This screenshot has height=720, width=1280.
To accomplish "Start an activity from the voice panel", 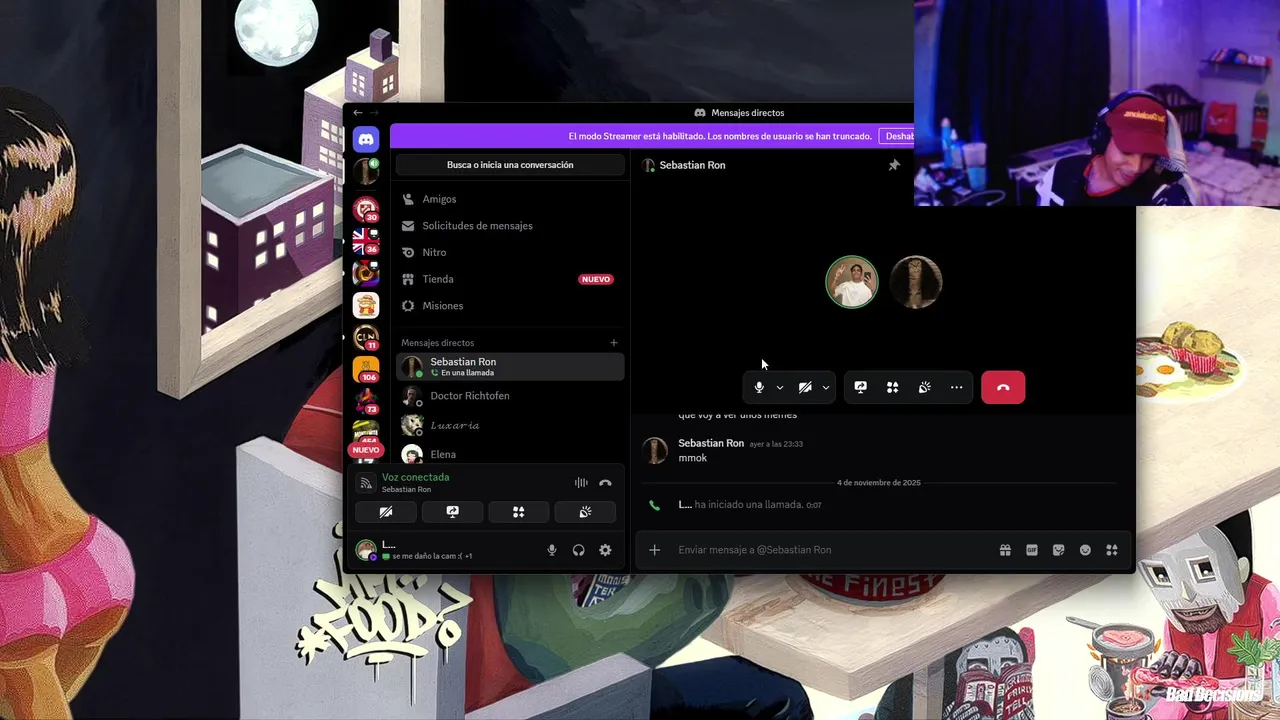I will (x=518, y=512).
